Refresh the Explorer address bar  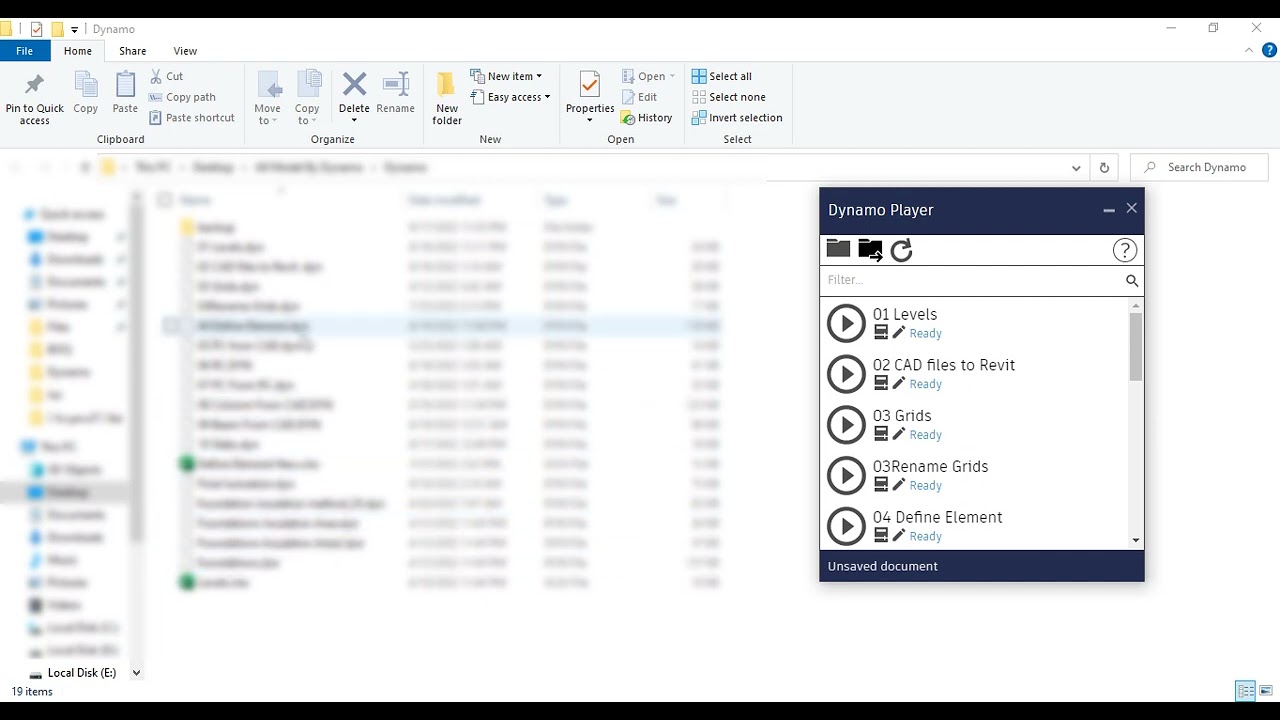tap(1104, 168)
